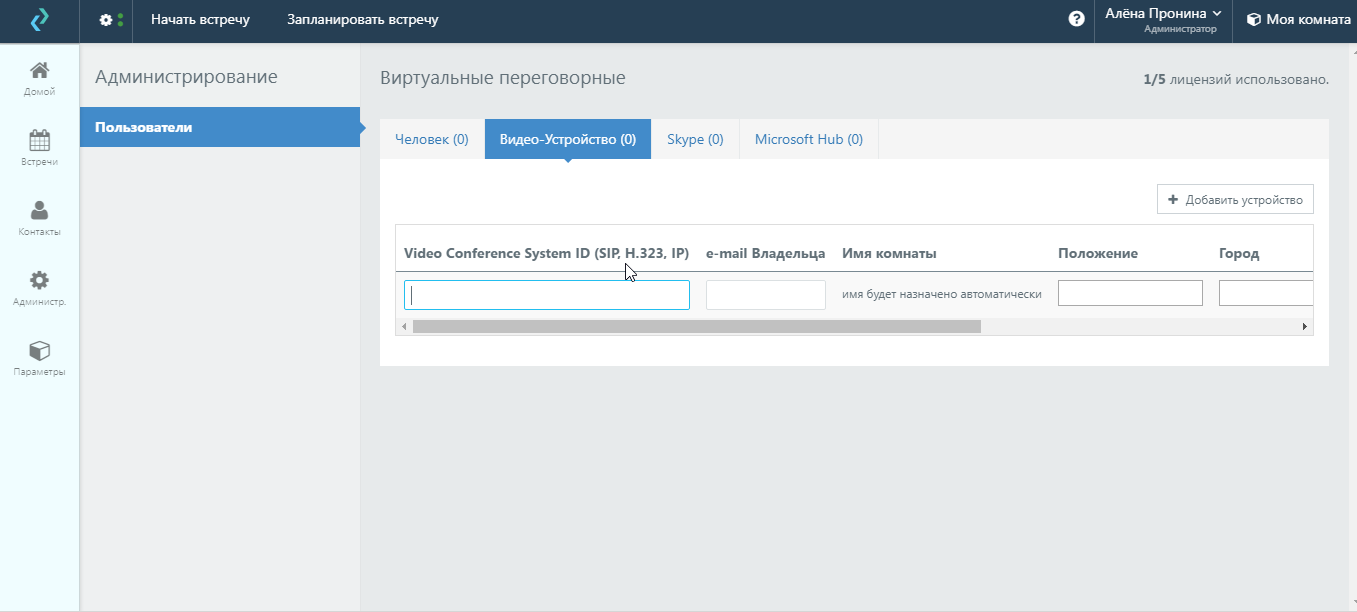Select Пользователи in Administration panel
1357x612 pixels.
(x=220, y=127)
